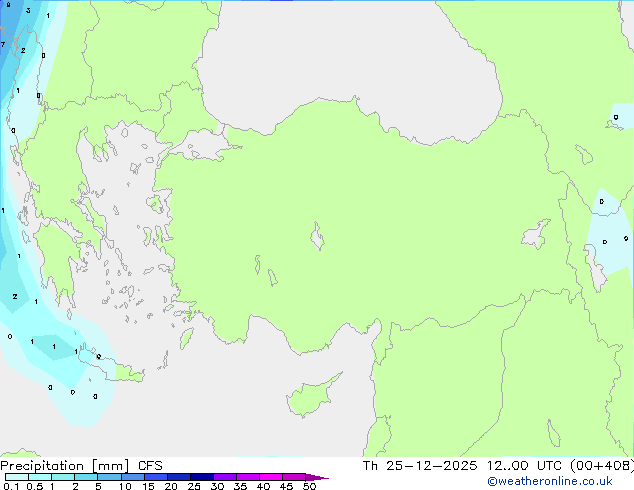634x490 pixels.
Task: Click the 'Th 25-12-2025' date text
Action: 420,466
